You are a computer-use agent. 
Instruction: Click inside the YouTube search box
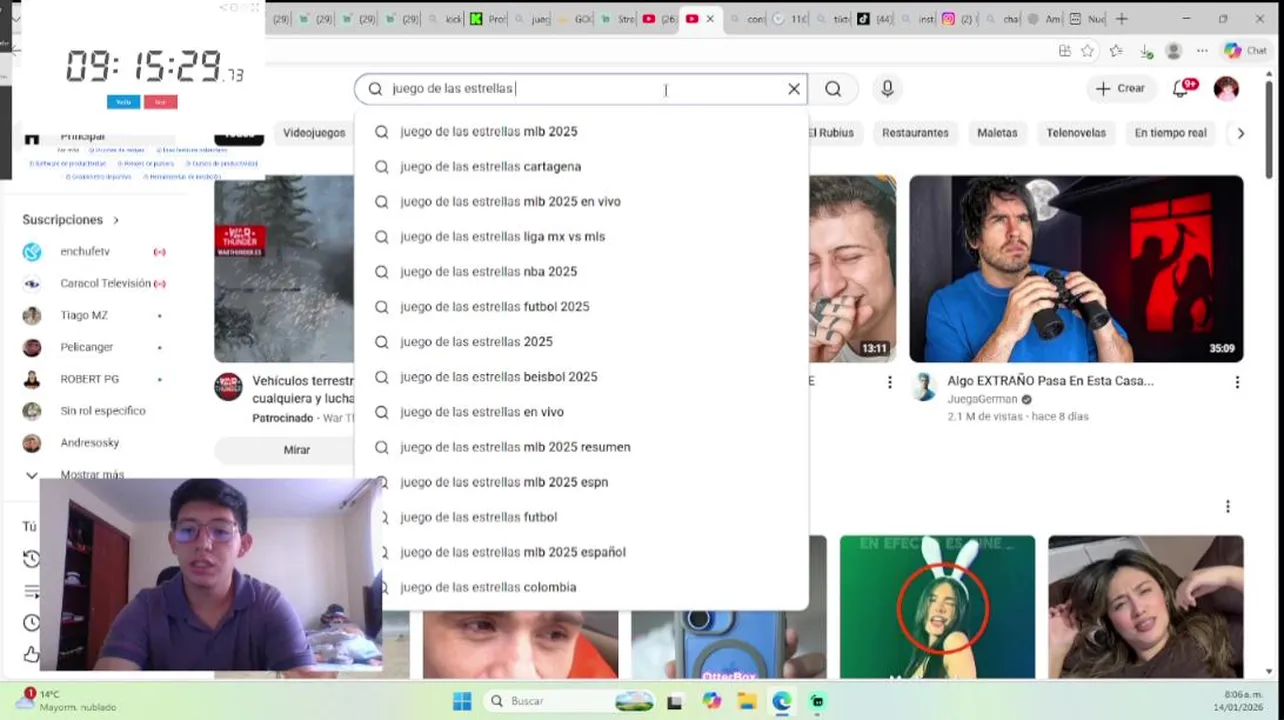coord(580,89)
